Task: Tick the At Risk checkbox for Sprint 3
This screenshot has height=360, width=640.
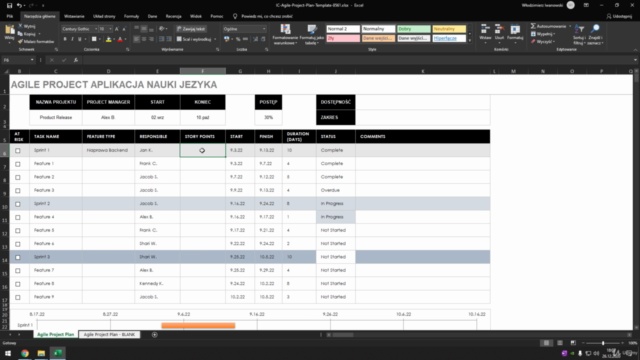Action: pos(18,257)
